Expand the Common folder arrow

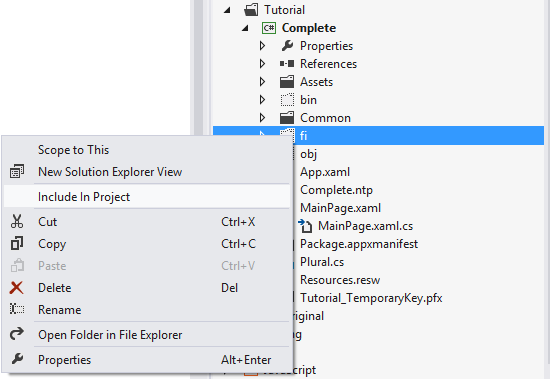262,118
